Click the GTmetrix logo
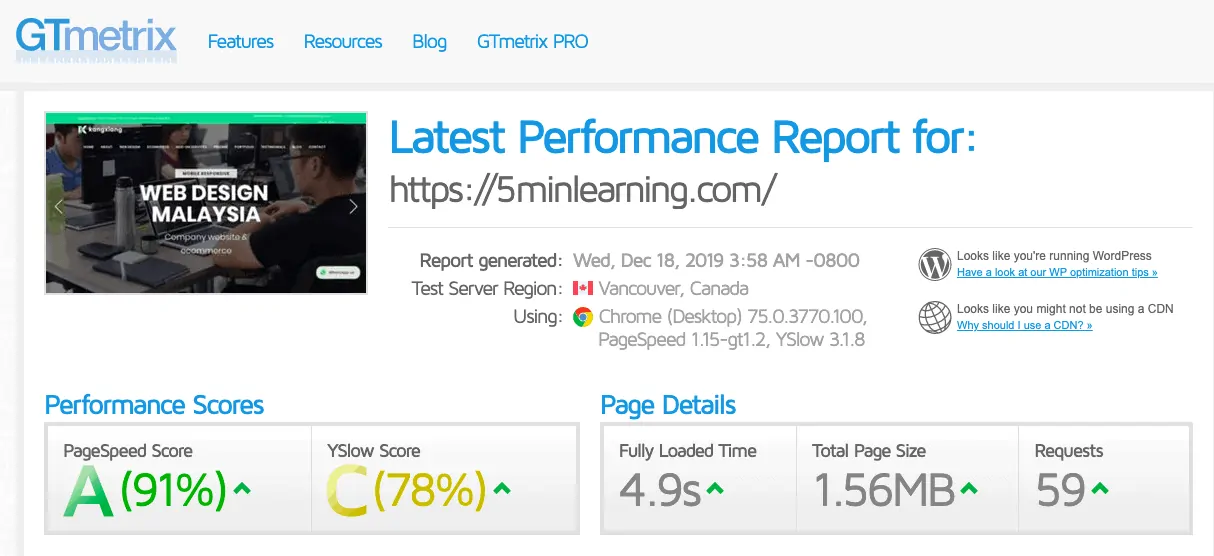 pos(96,39)
